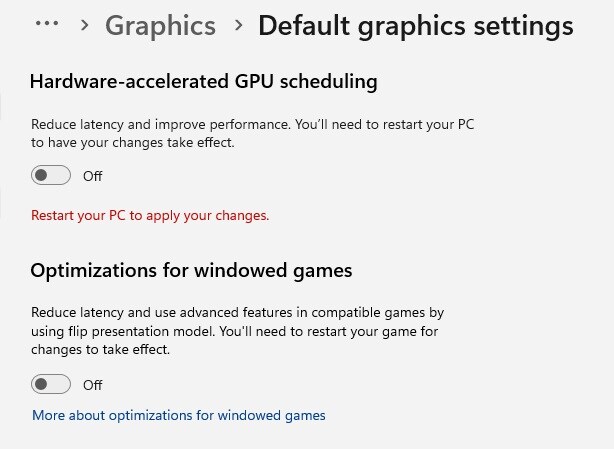Screen dimensions: 614x449
Task: Go back to the Graphics breadcrumb page
Action: pyautogui.click(x=160, y=26)
